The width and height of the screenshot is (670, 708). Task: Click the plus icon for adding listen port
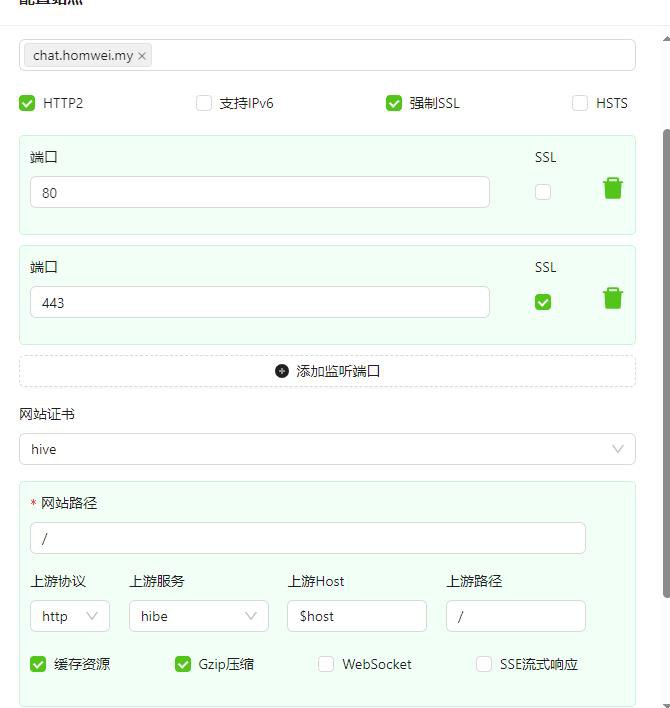coord(282,371)
